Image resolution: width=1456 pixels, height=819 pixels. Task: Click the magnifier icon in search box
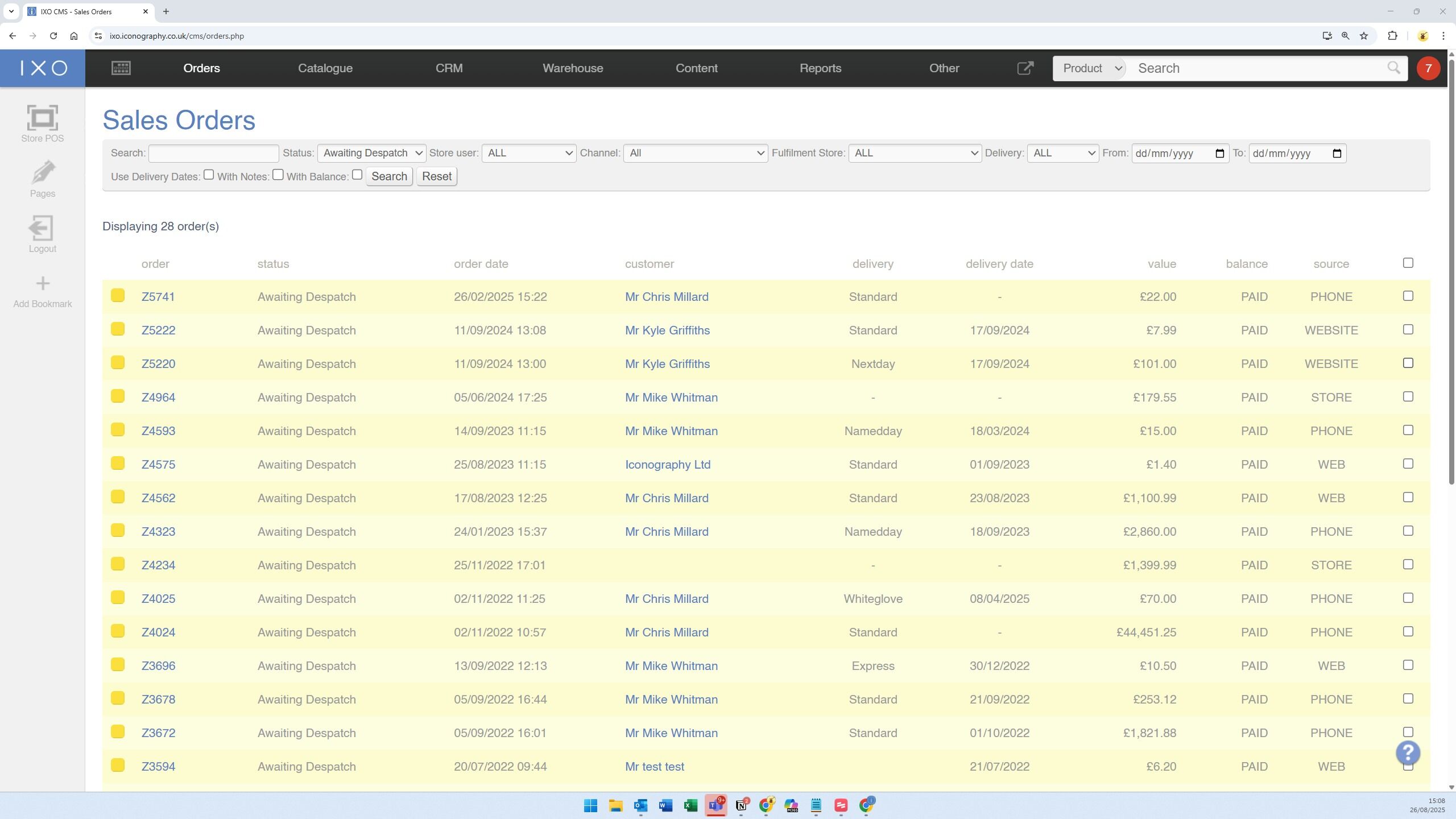point(1393,68)
